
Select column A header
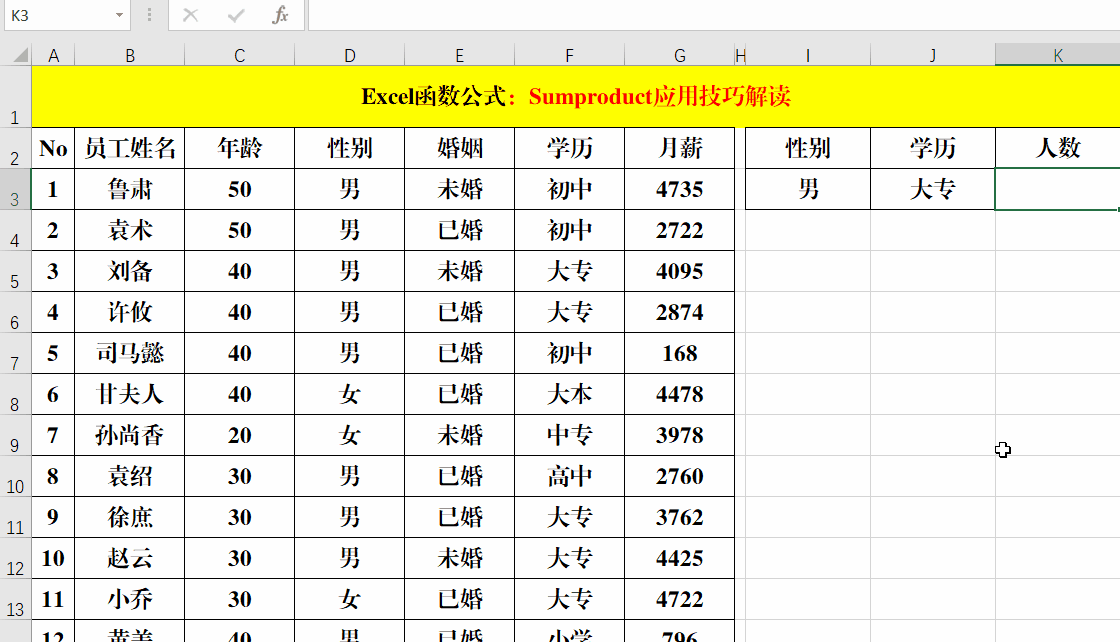tap(53, 56)
